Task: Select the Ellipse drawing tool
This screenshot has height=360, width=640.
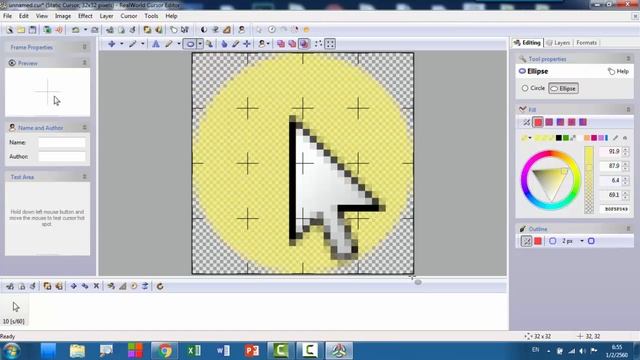Action: pyautogui.click(x=190, y=44)
